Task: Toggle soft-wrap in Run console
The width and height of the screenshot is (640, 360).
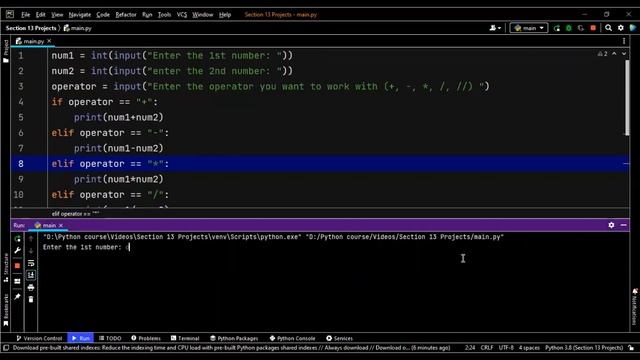Action: click(x=31, y=263)
